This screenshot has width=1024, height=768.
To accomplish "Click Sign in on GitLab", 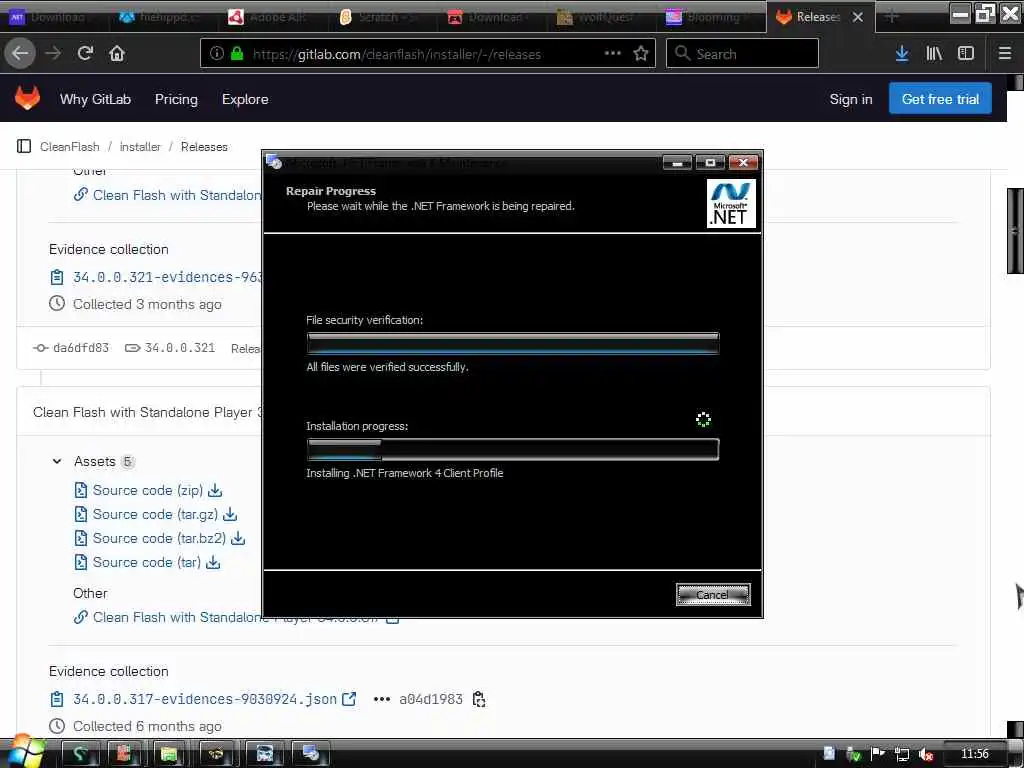I will coord(850,99).
